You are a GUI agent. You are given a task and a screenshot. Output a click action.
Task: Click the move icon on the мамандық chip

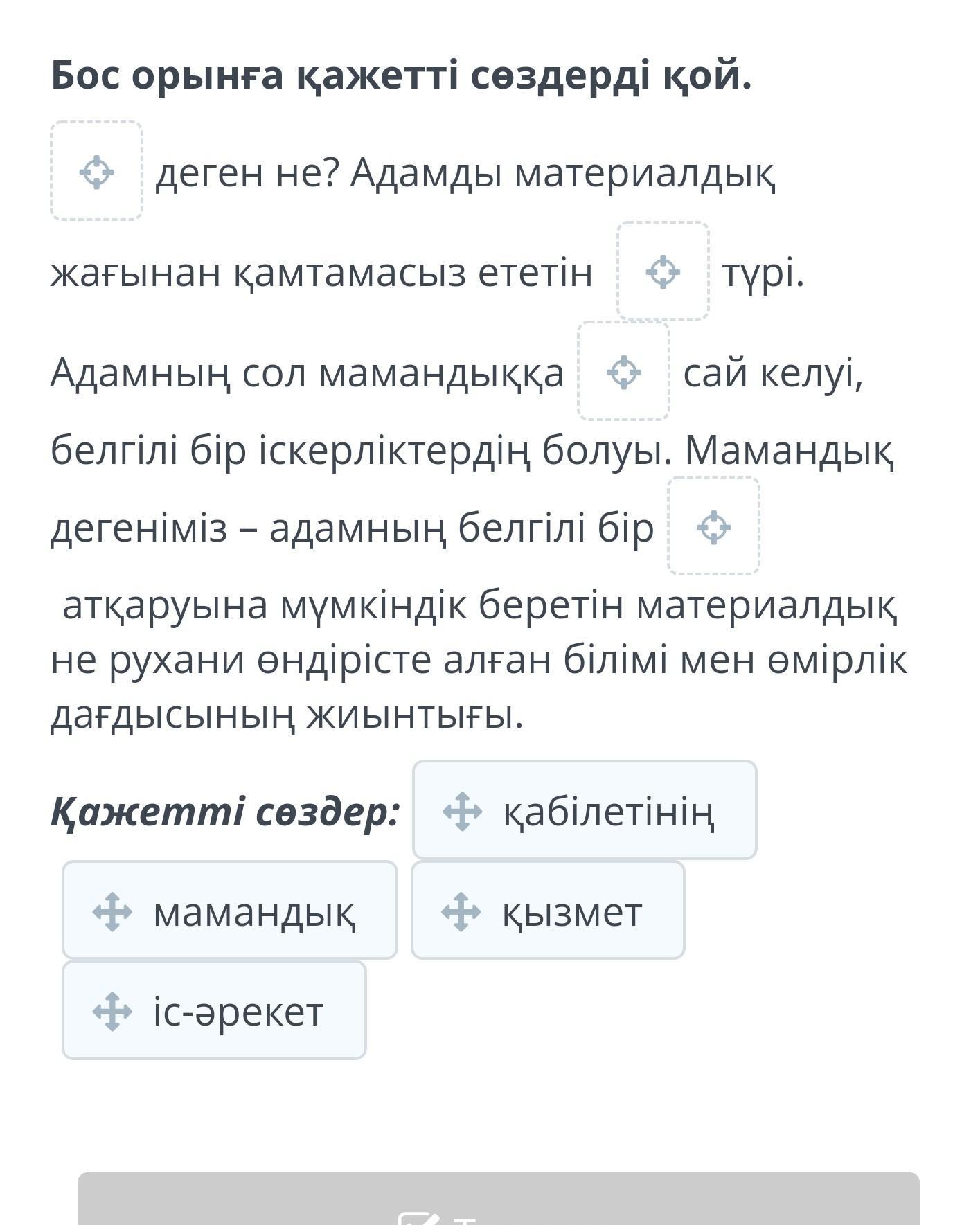(112, 911)
